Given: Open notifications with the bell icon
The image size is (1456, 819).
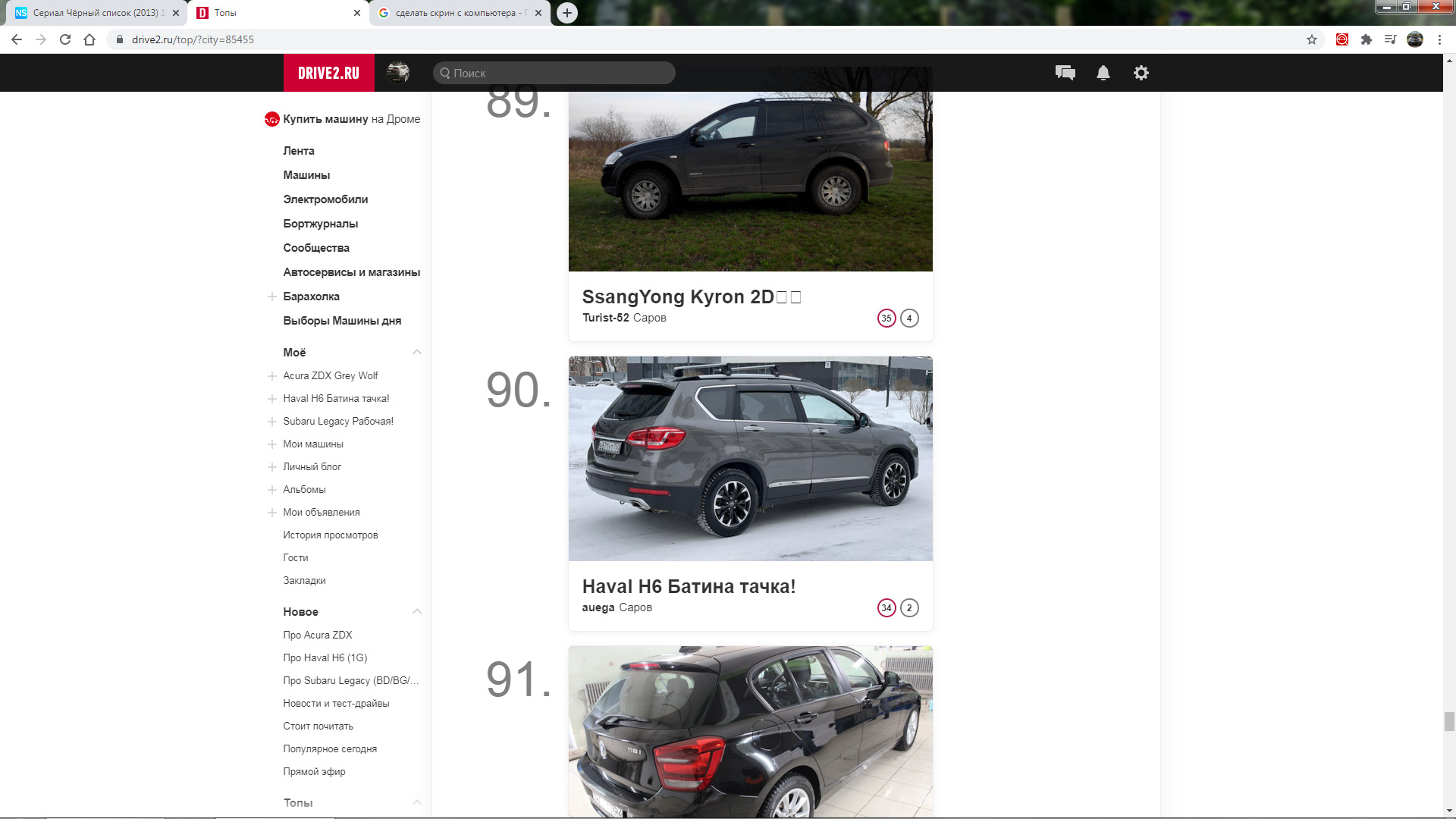Looking at the screenshot, I should point(1103,73).
